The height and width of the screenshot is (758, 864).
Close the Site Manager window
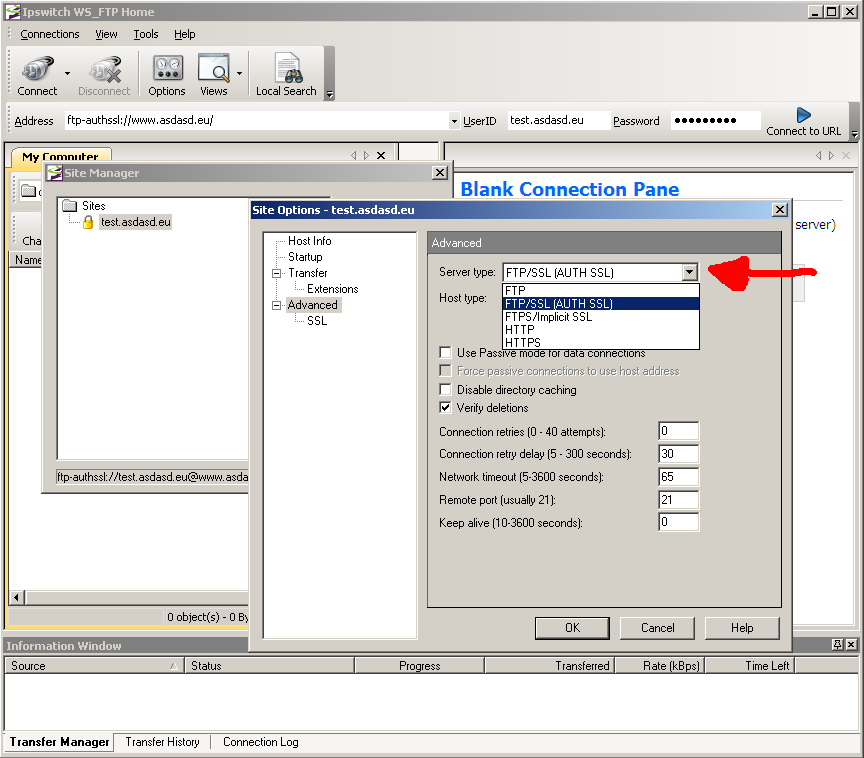pyautogui.click(x=440, y=173)
